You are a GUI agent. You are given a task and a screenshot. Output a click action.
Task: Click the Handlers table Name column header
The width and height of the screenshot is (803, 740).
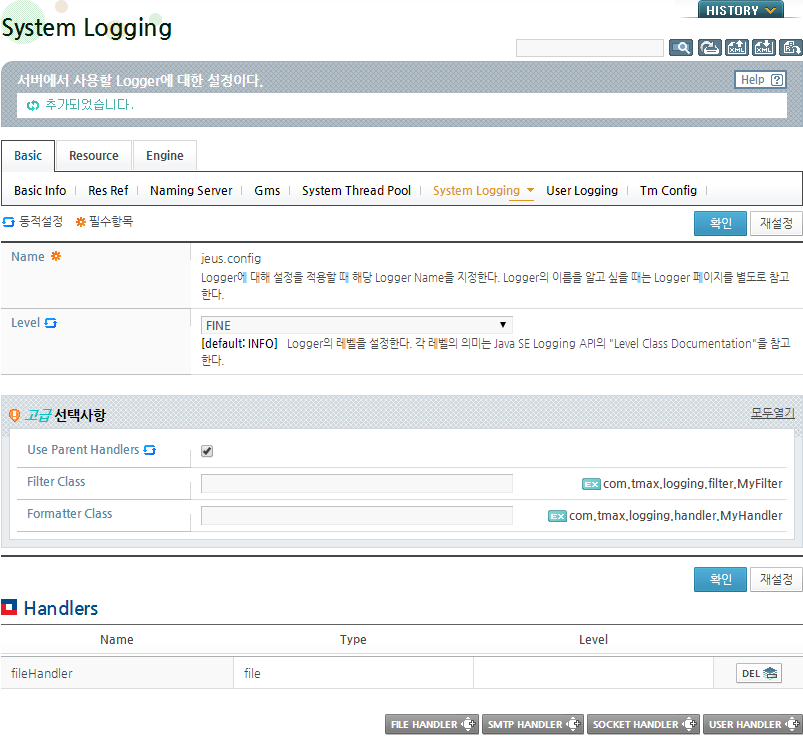pos(117,640)
